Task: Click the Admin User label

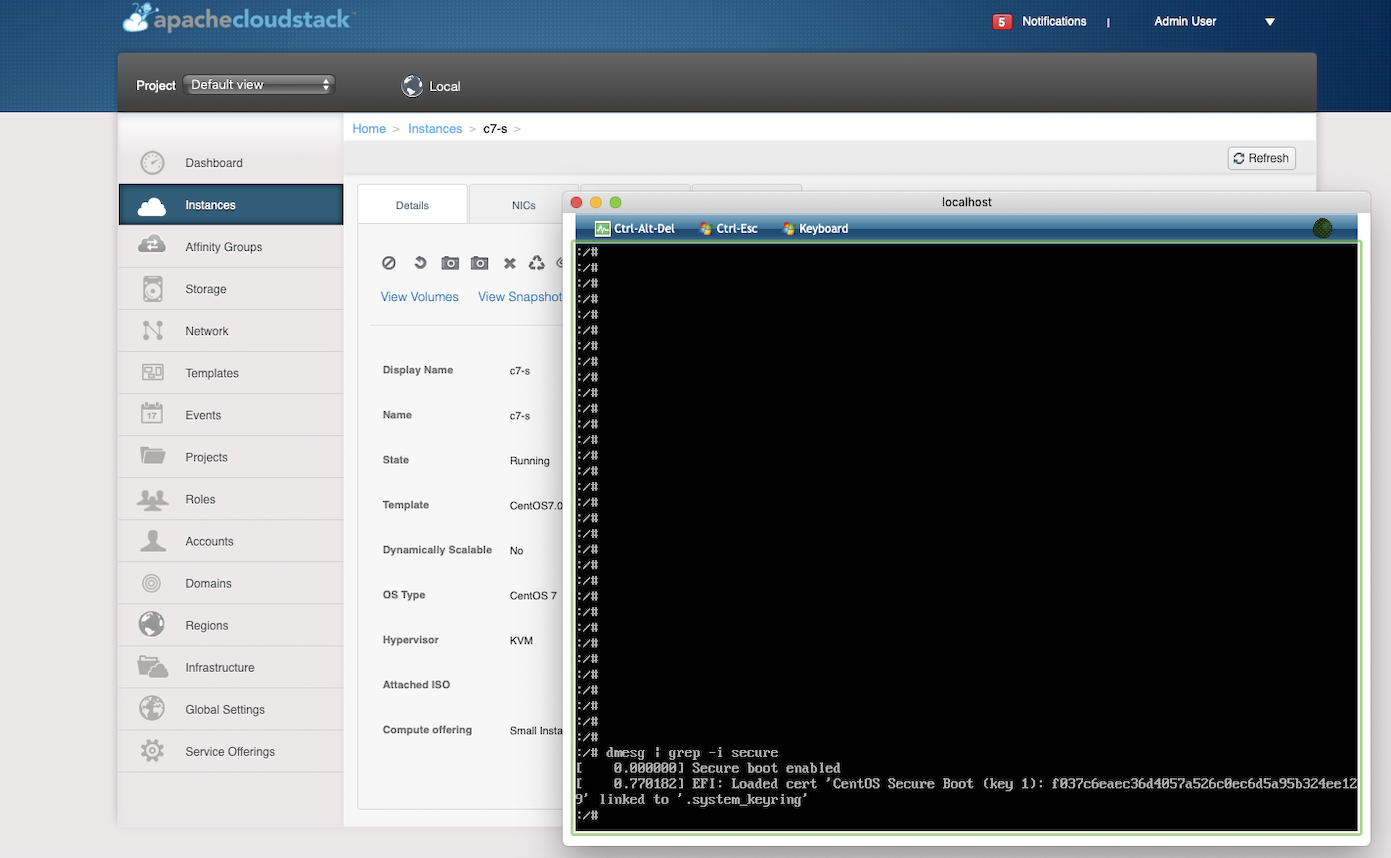Action: click(x=1185, y=22)
